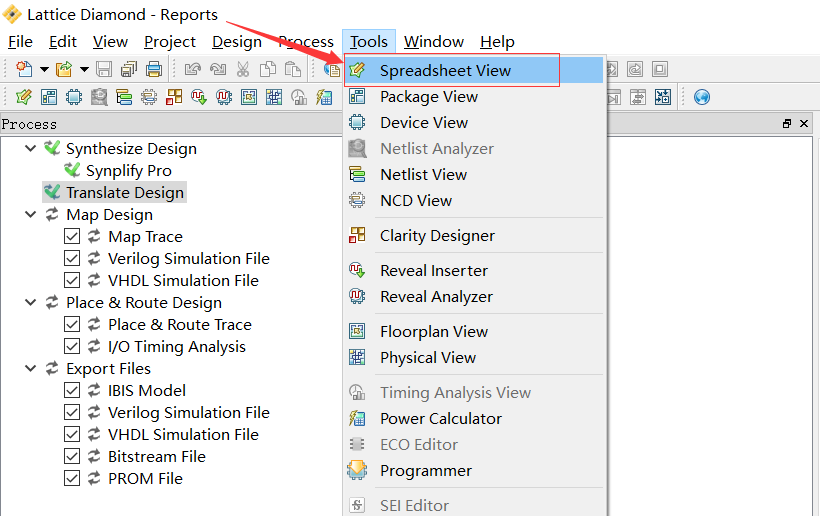Open Netlist View from the toolbar icon

tap(124, 97)
